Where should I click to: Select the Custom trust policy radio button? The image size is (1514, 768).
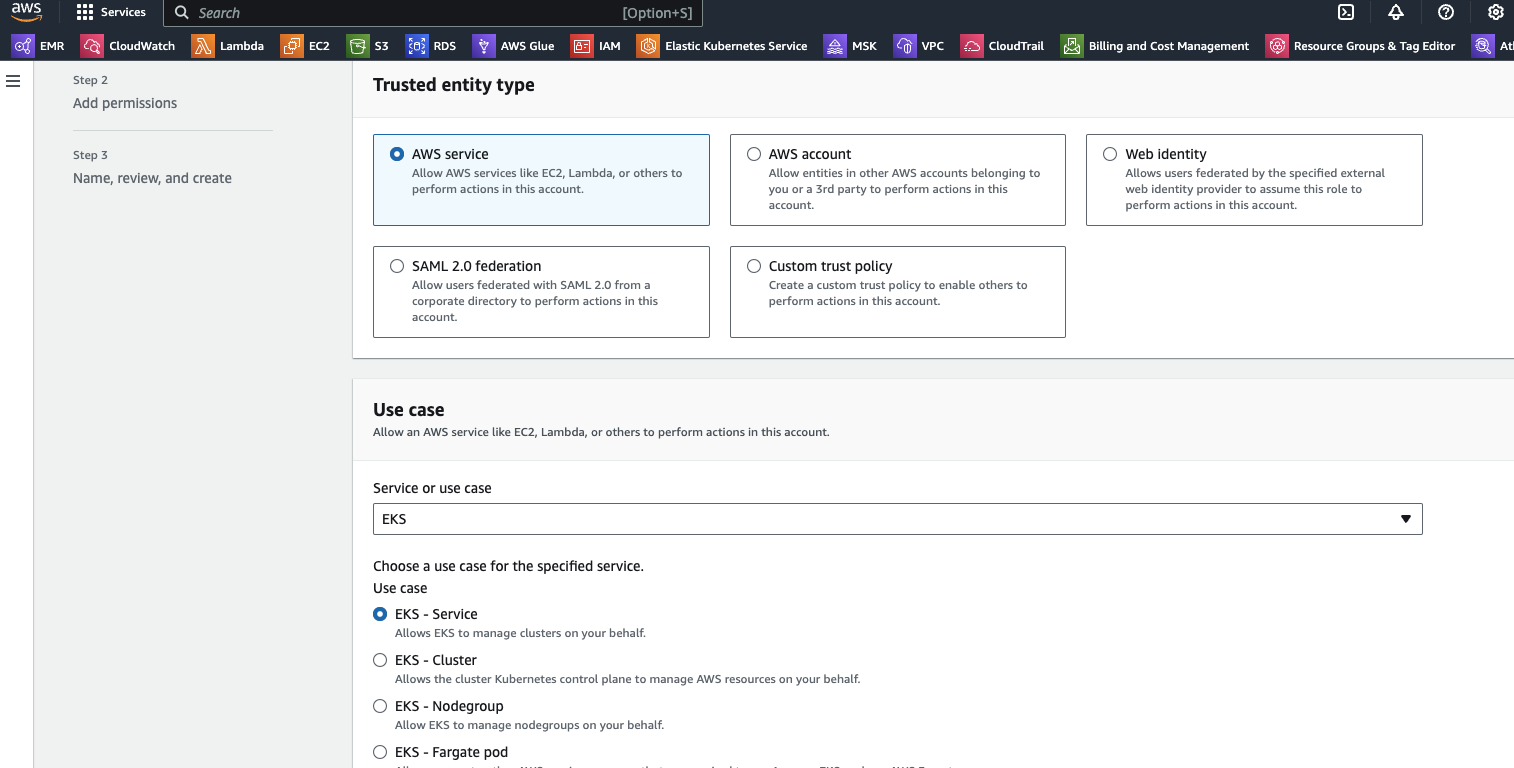[x=754, y=266]
